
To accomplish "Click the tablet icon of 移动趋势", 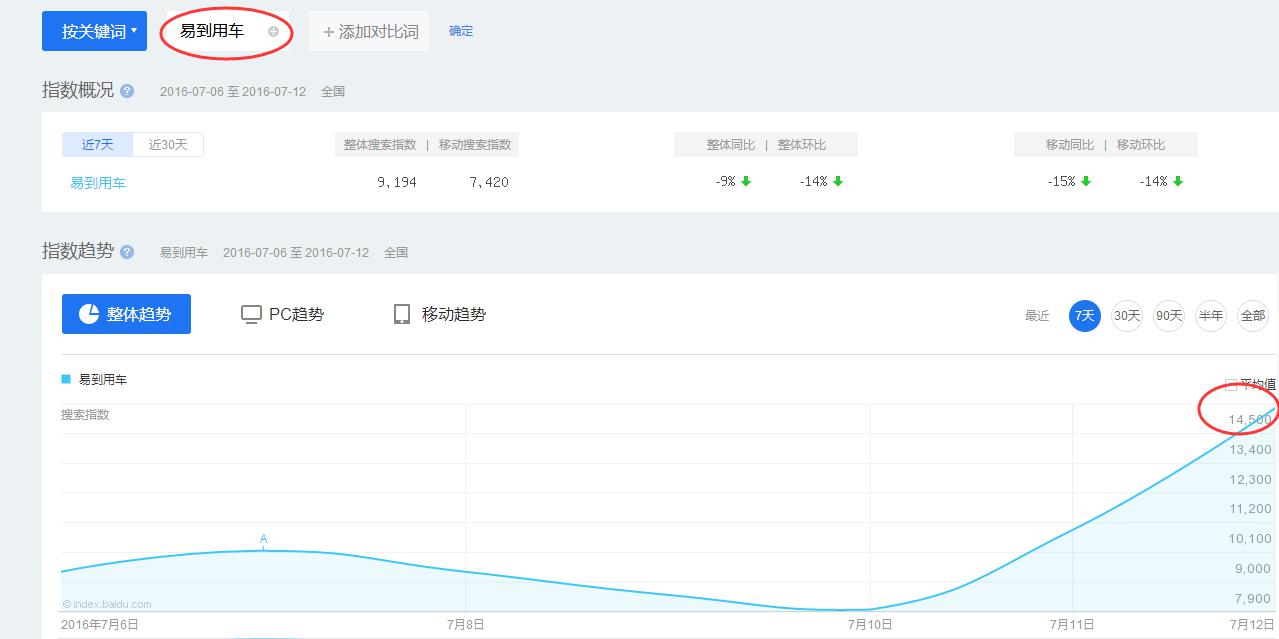I will click(402, 314).
